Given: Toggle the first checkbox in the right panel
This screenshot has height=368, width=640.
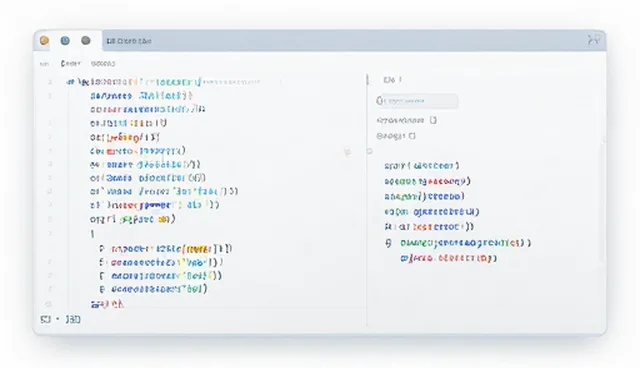Looking at the screenshot, I should click(x=433, y=120).
